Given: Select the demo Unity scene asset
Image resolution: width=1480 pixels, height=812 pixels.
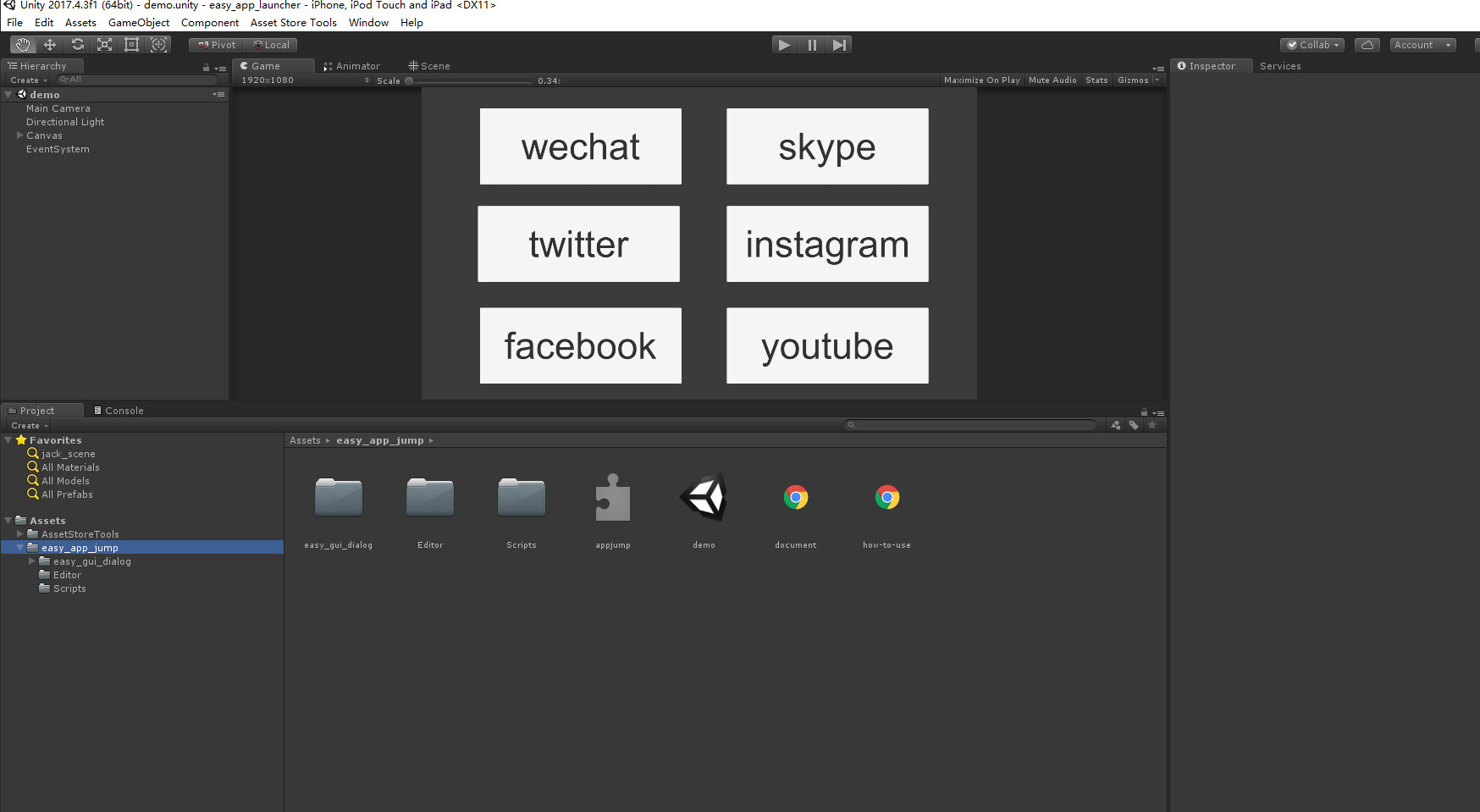Looking at the screenshot, I should pyautogui.click(x=704, y=498).
